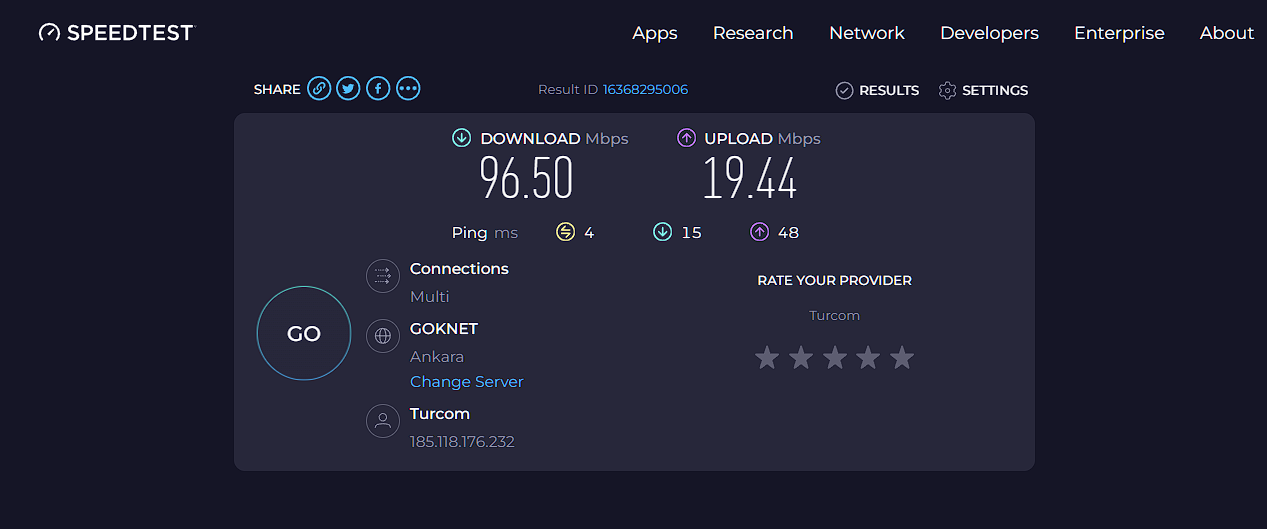Viewport: 1267px width, 529px height.
Task: Open result ID 16368295006 link
Action: point(645,89)
